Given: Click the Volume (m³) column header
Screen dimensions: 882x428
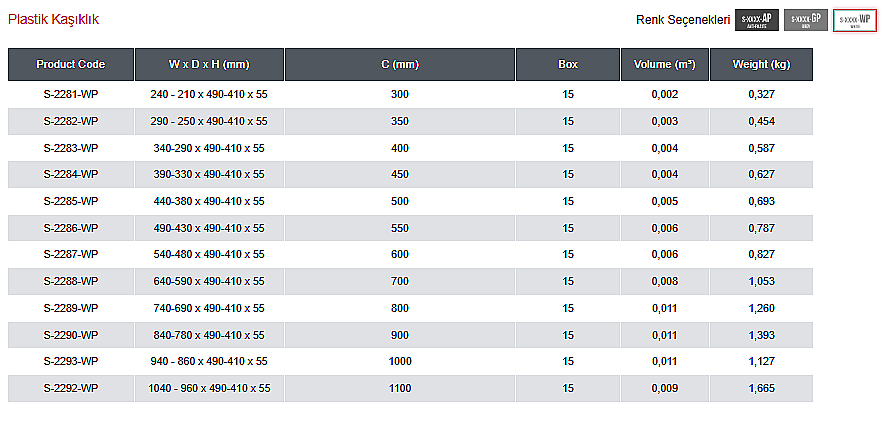Looking at the screenshot, I should [x=665, y=64].
